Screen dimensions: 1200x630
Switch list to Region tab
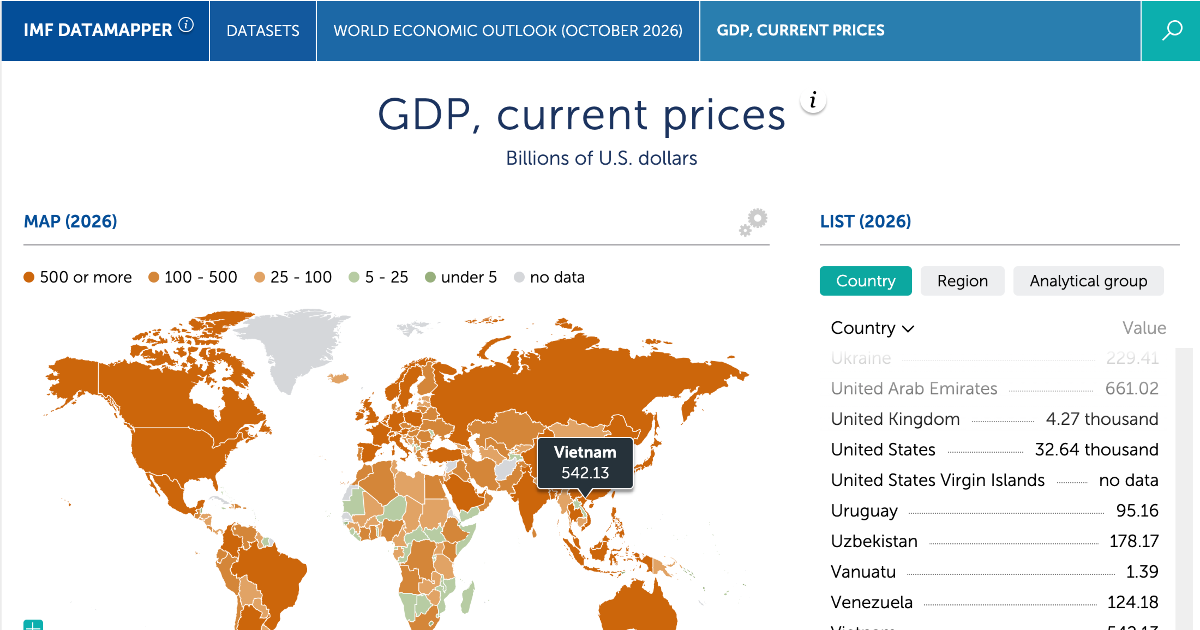coord(962,281)
